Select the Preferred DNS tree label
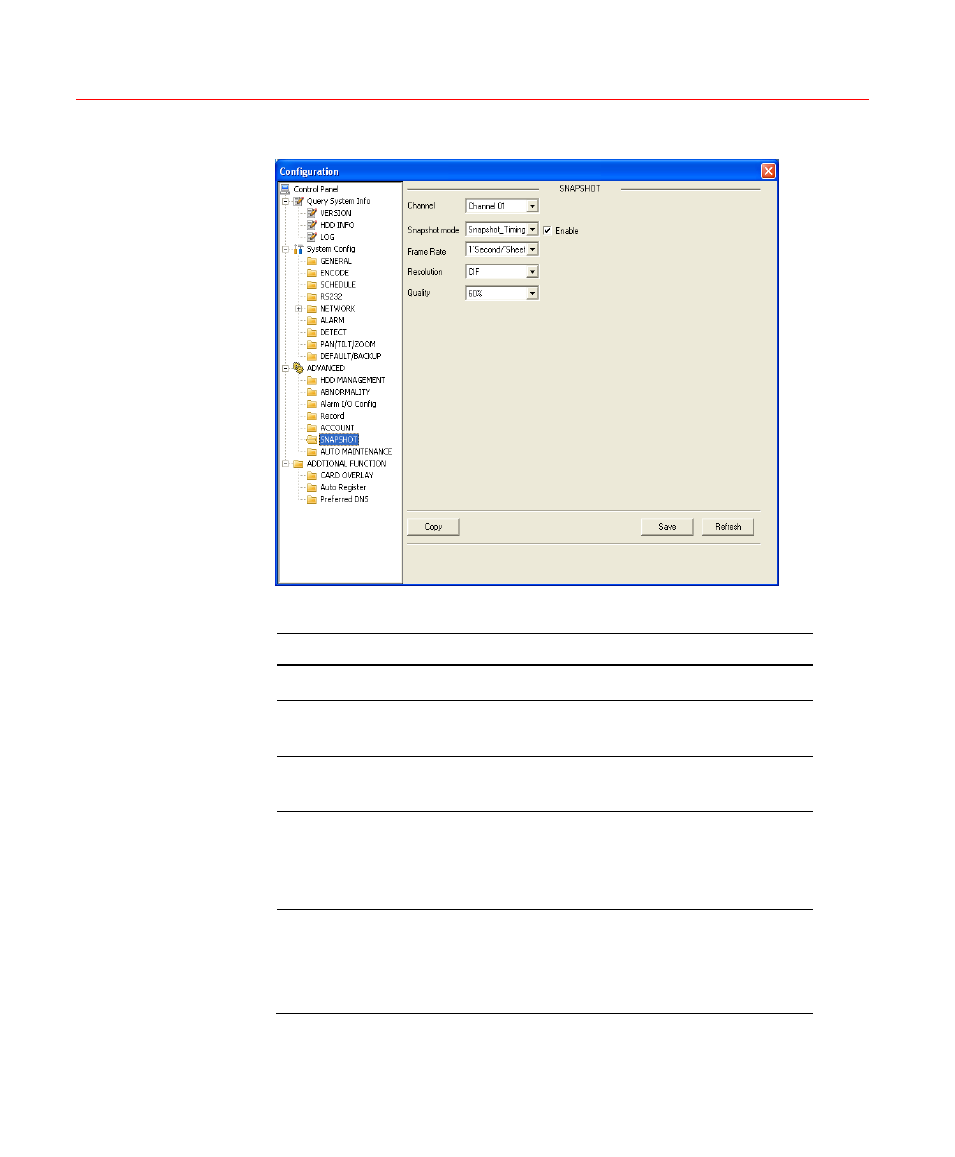Image resolution: width=955 pixels, height=1157 pixels. (344, 500)
